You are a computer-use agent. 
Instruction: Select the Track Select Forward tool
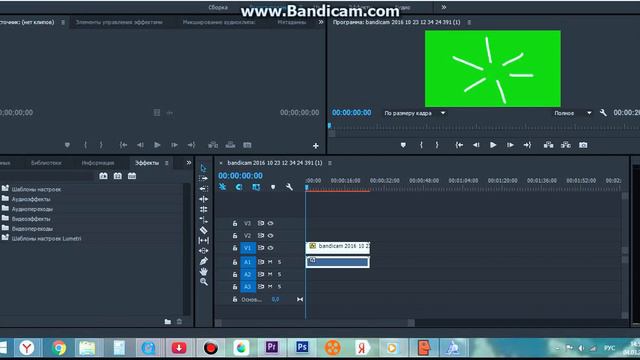click(x=203, y=178)
